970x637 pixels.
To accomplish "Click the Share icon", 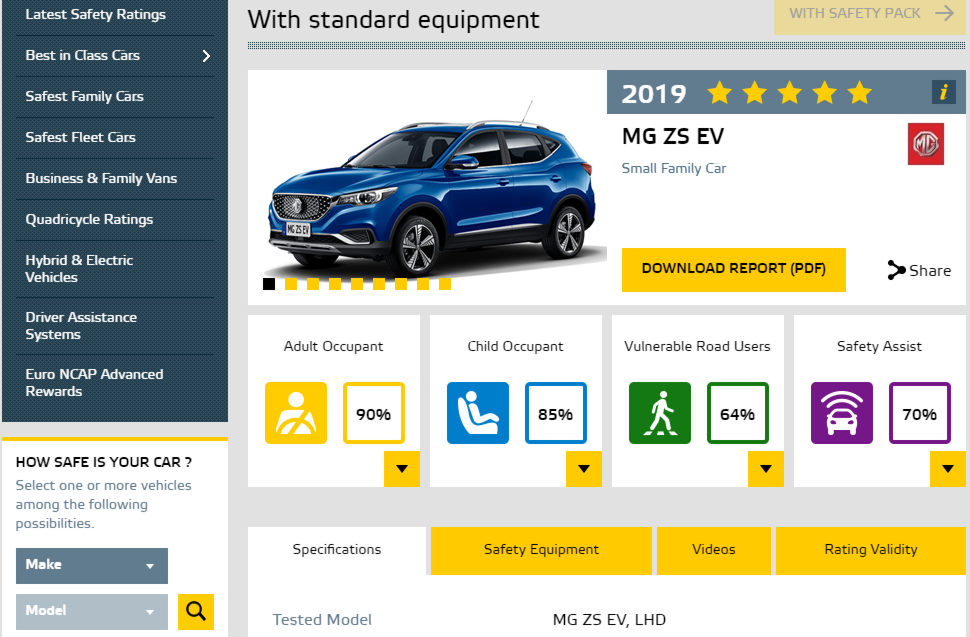I will [896, 270].
